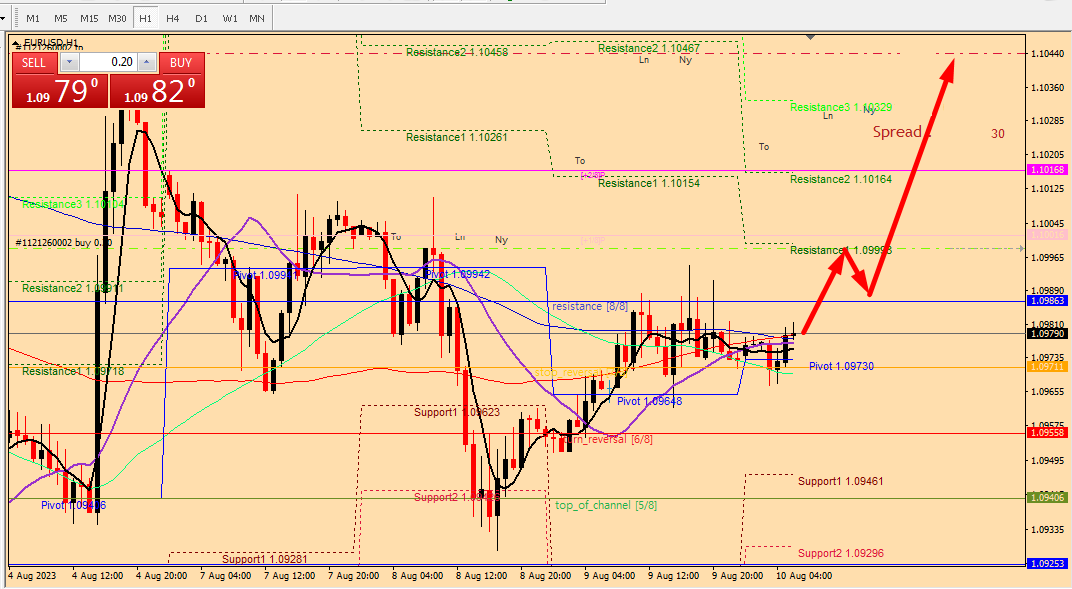Toggle the active H1 timeframe button
The width and height of the screenshot is (1072, 589).
[x=146, y=18]
